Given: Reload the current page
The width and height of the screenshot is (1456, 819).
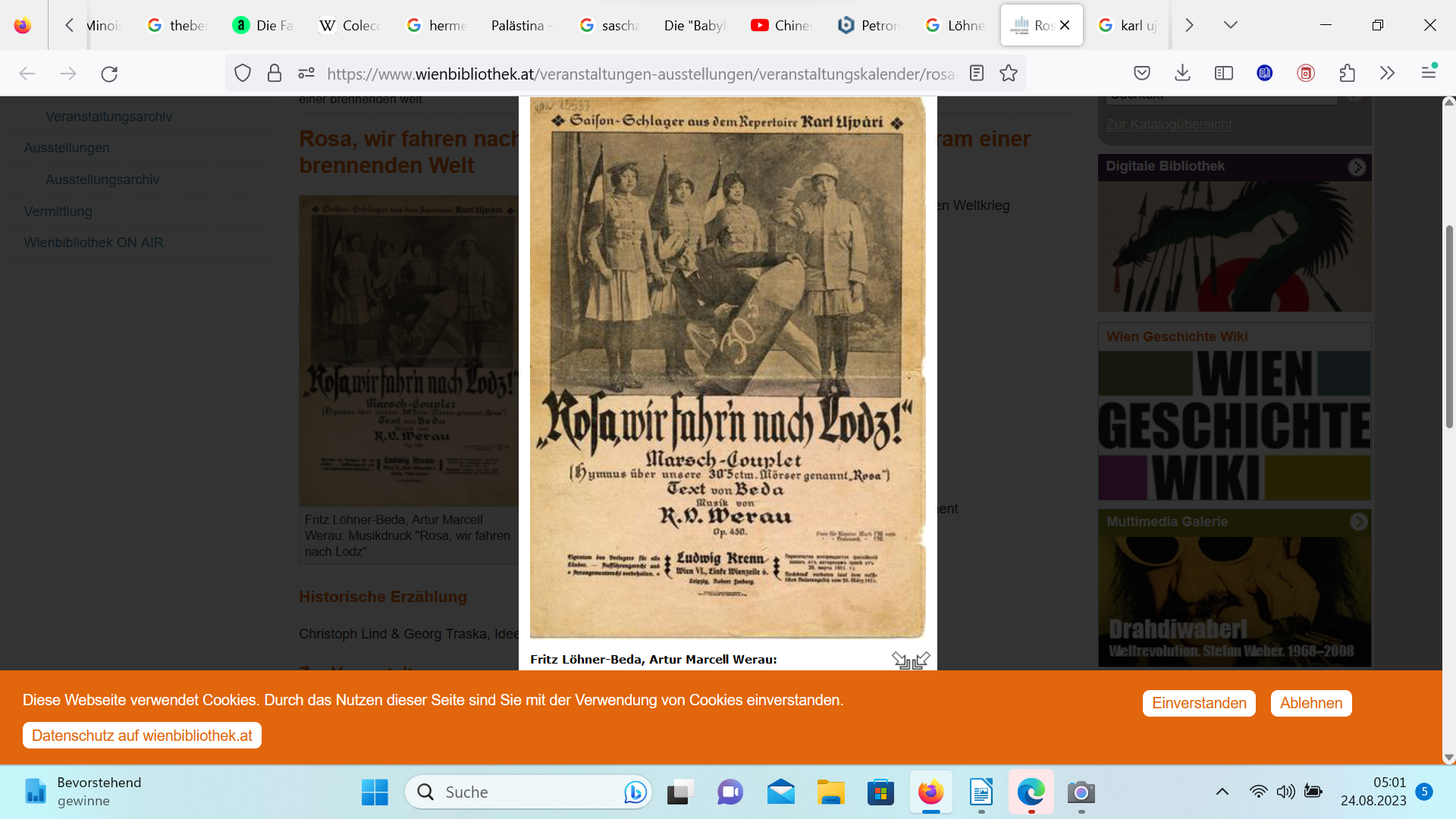Looking at the screenshot, I should pyautogui.click(x=109, y=74).
